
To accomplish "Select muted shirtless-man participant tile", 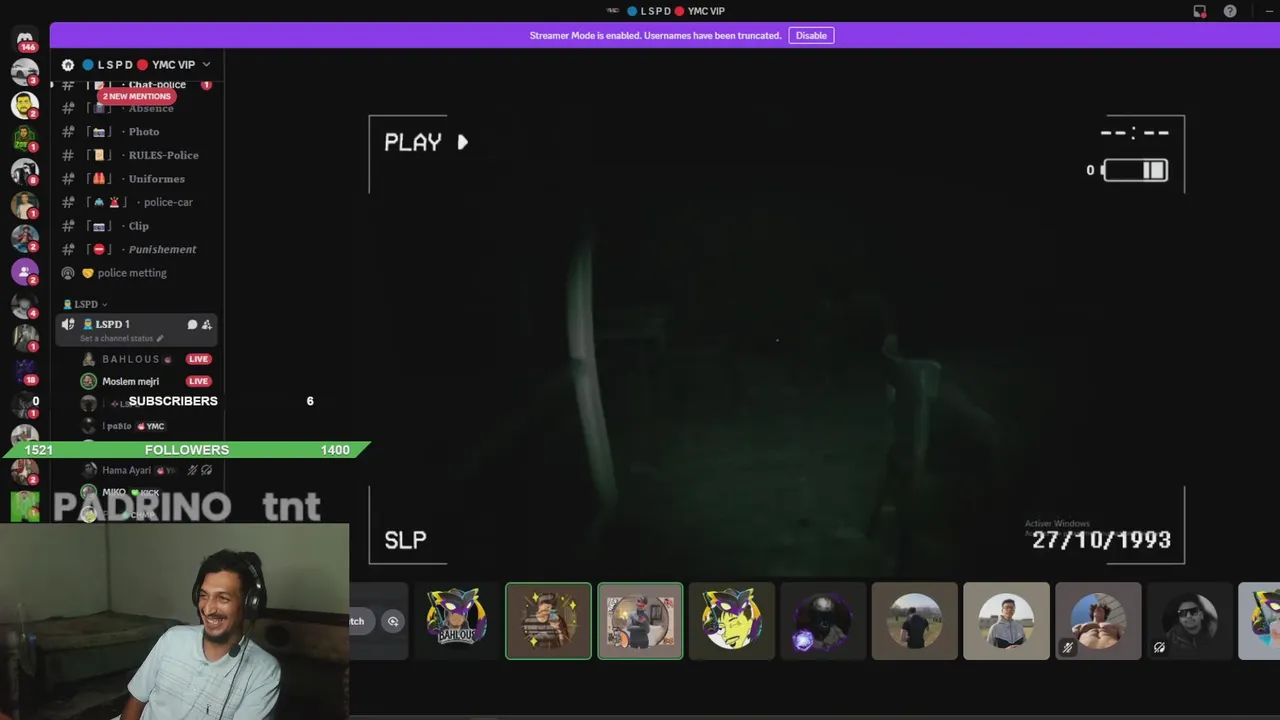I will point(1098,621).
